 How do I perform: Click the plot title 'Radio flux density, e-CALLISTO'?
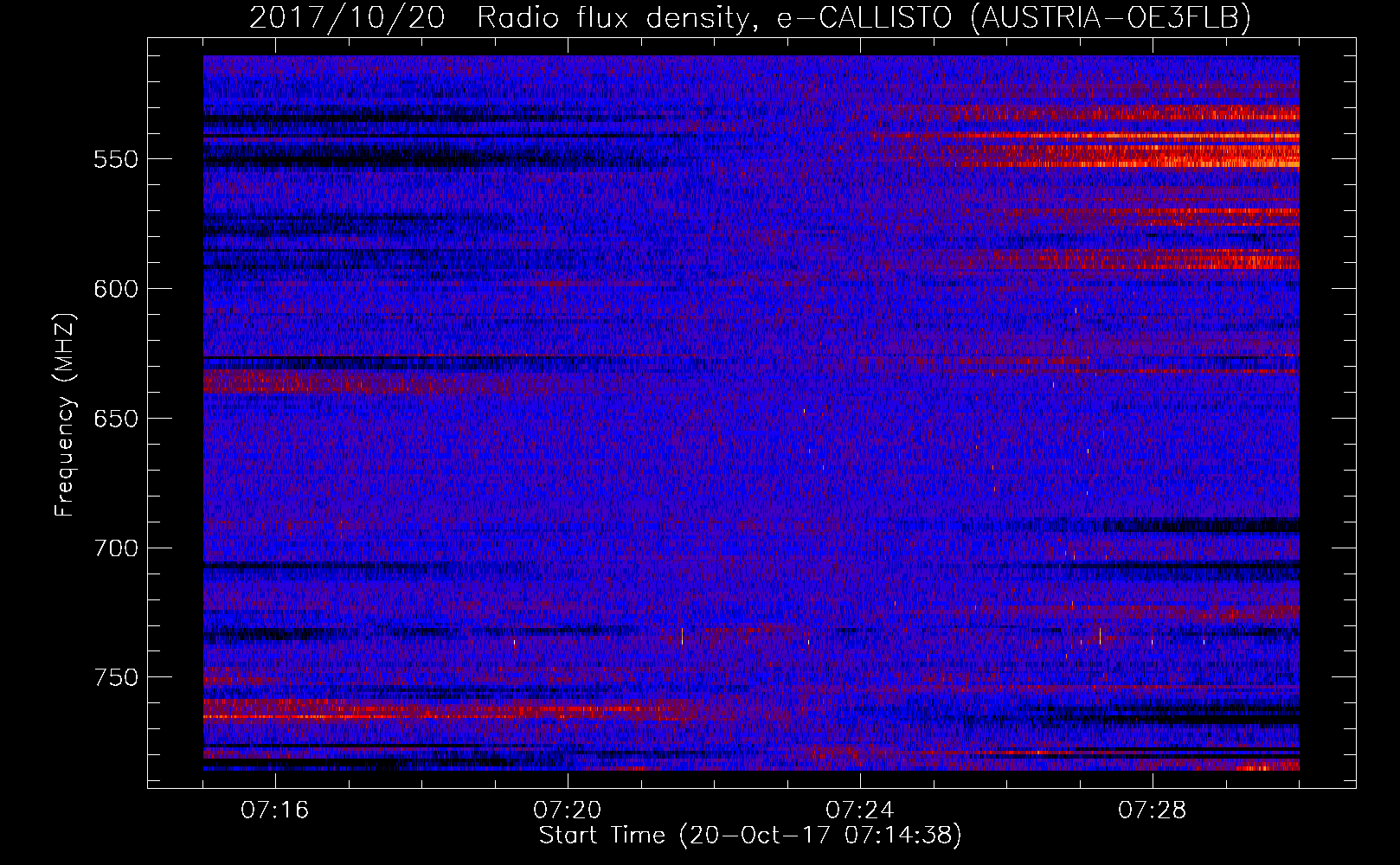(715, 17)
